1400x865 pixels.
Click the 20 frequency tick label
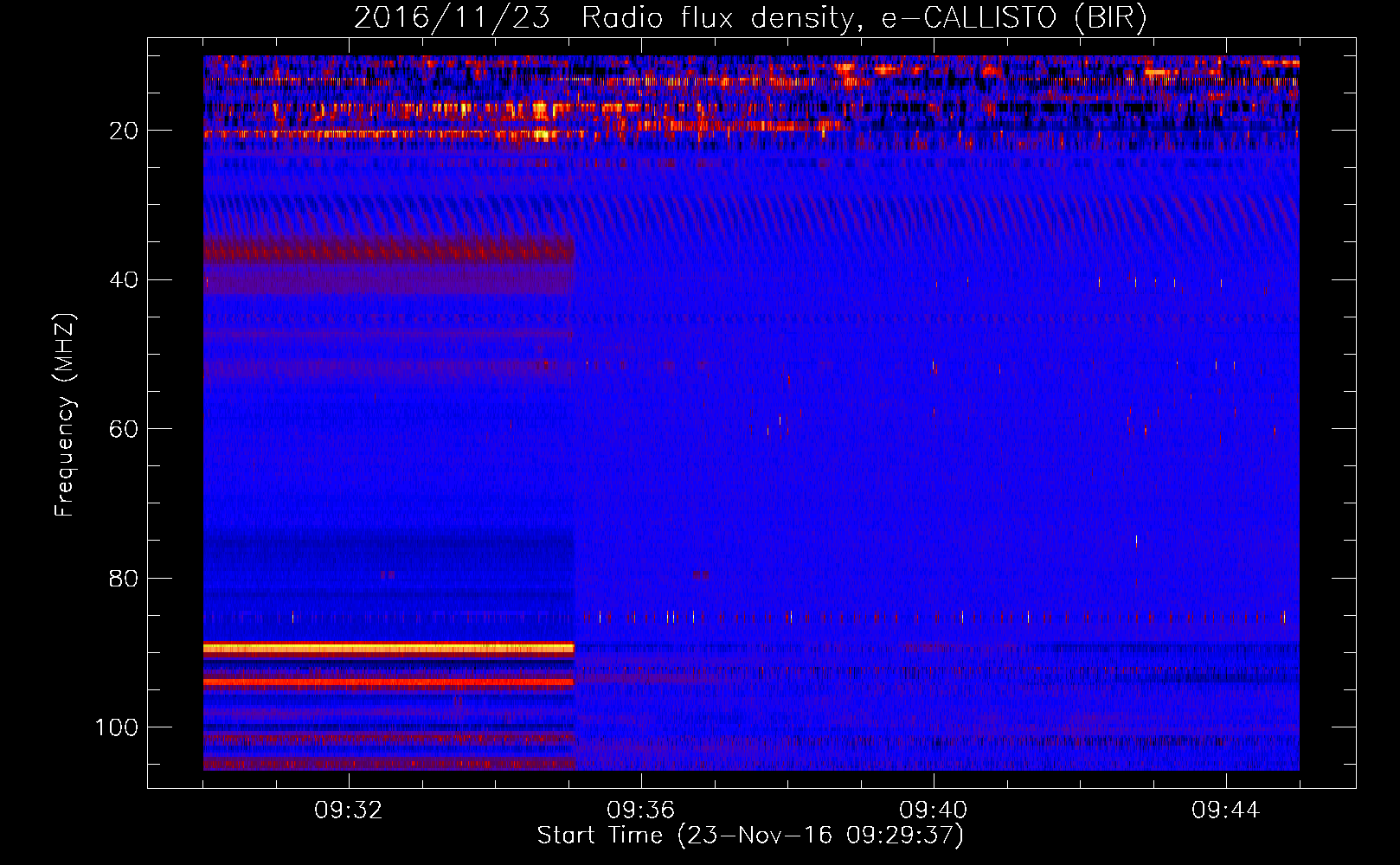click(x=124, y=131)
